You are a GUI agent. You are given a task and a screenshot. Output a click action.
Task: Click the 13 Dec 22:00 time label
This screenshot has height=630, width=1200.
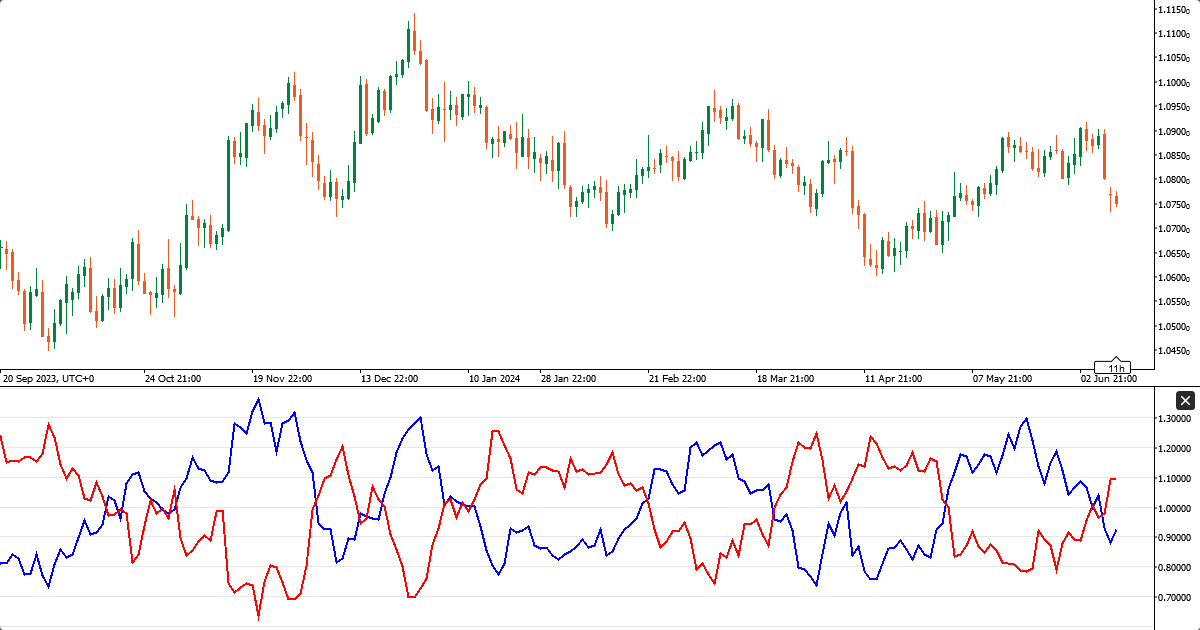tap(389, 379)
